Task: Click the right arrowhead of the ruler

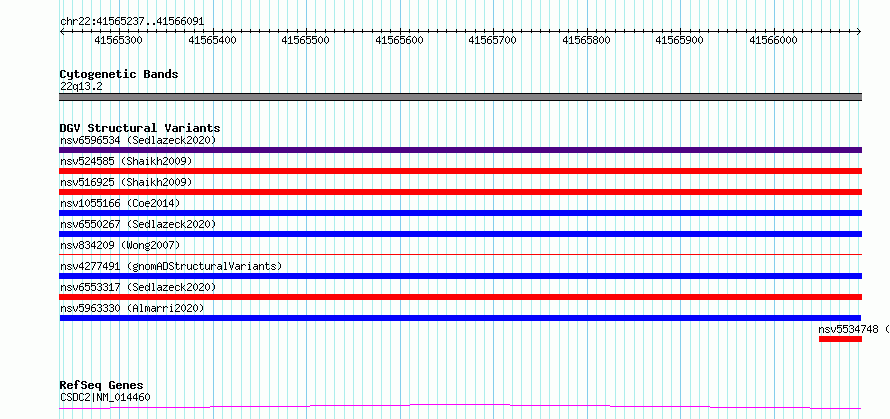Action: pos(859,32)
